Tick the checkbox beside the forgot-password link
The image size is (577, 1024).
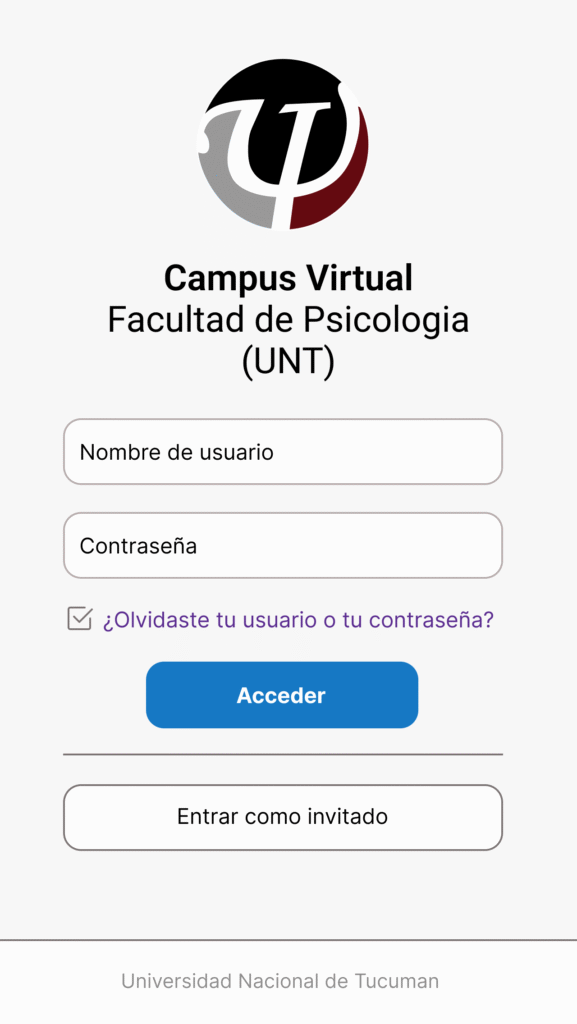[x=80, y=618]
